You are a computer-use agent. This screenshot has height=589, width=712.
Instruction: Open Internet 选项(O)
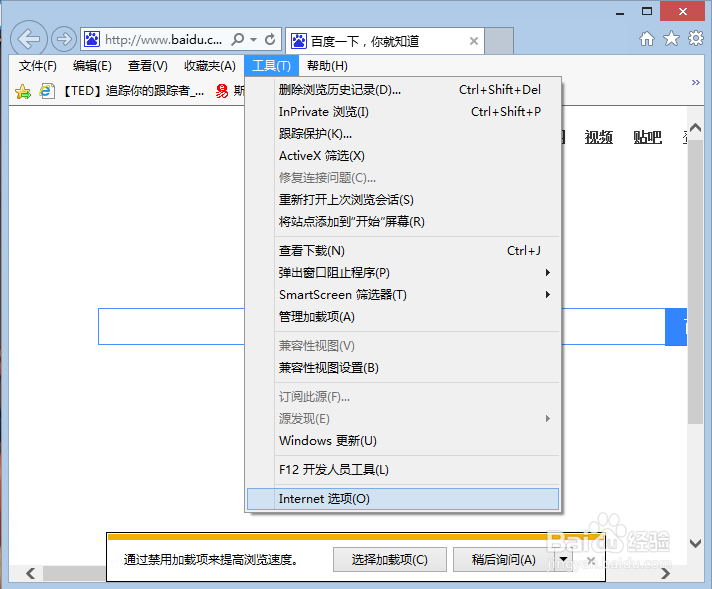point(403,499)
